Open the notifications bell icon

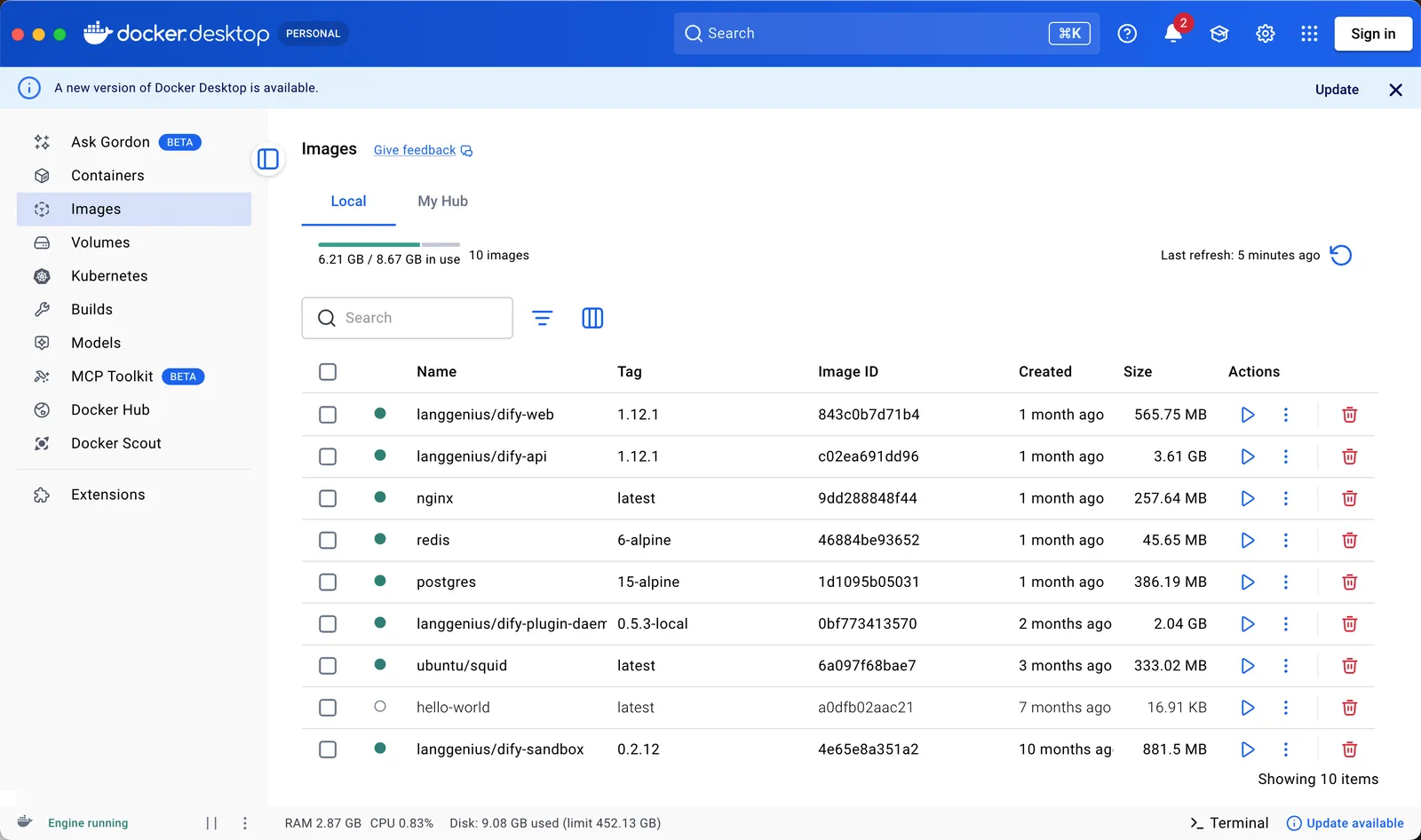1173,34
